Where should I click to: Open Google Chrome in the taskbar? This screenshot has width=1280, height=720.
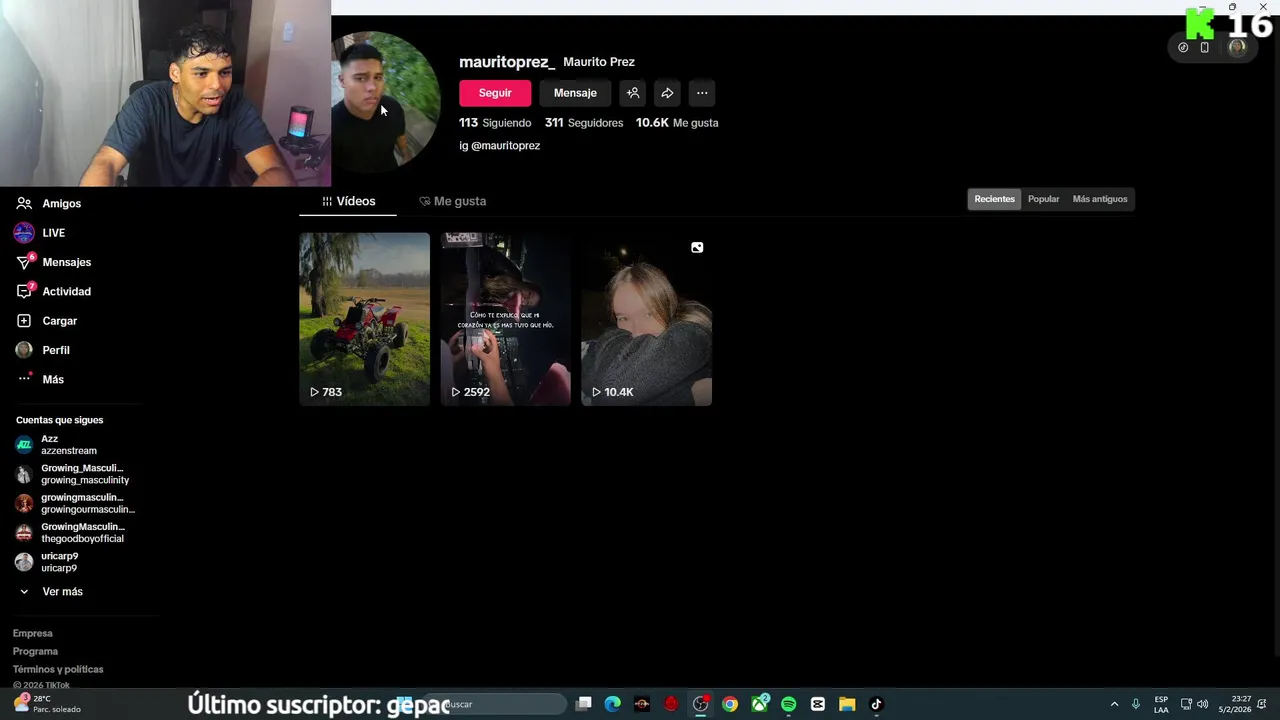[x=730, y=704]
